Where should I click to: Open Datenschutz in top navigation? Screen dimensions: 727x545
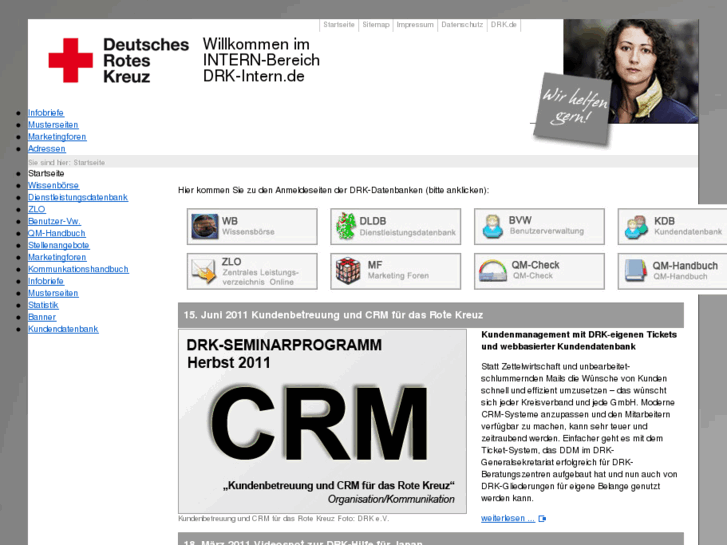462,25
